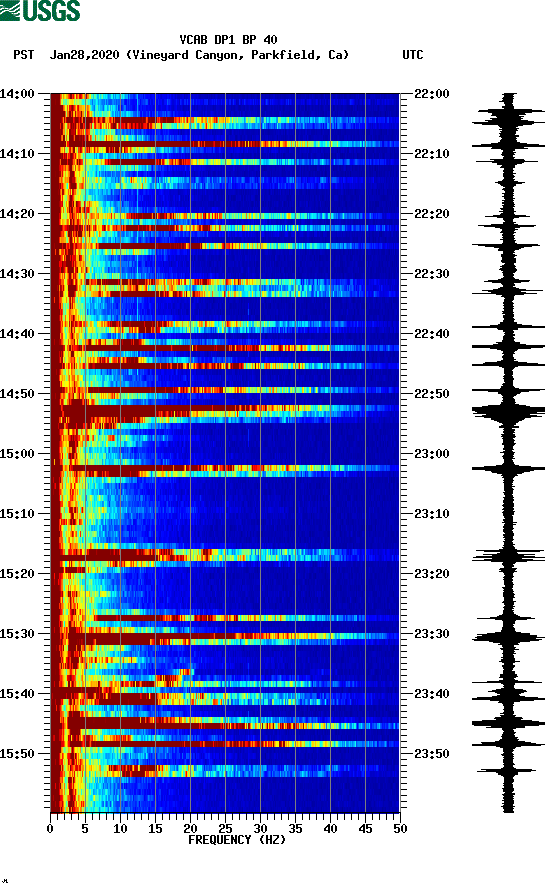Click the 15:10 PST time label
This screenshot has height=892, width=552.
pos(17,514)
